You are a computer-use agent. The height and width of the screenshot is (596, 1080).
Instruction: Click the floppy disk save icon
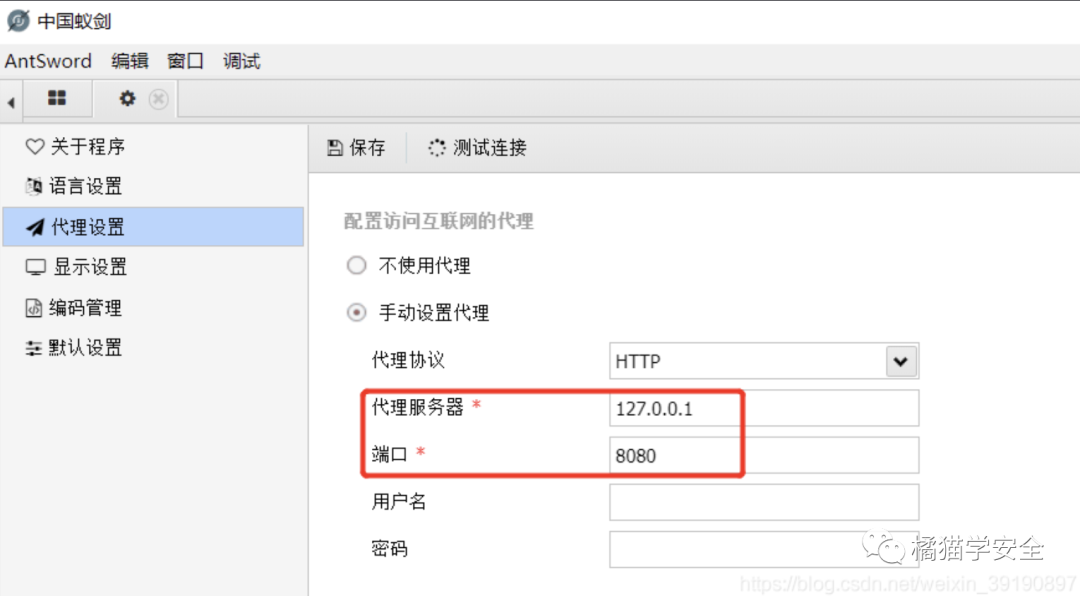335,147
